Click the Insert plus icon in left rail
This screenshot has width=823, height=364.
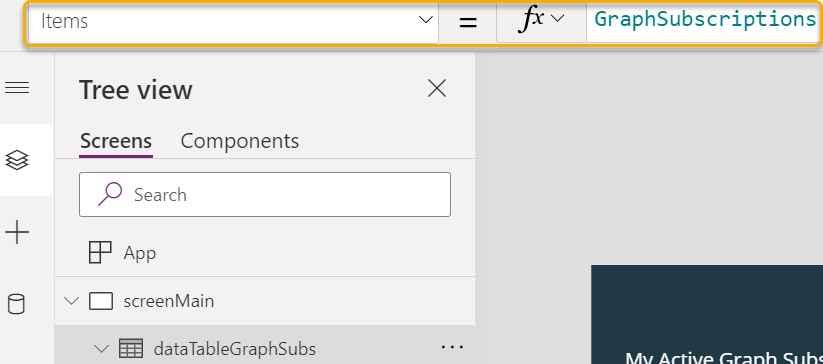point(17,232)
